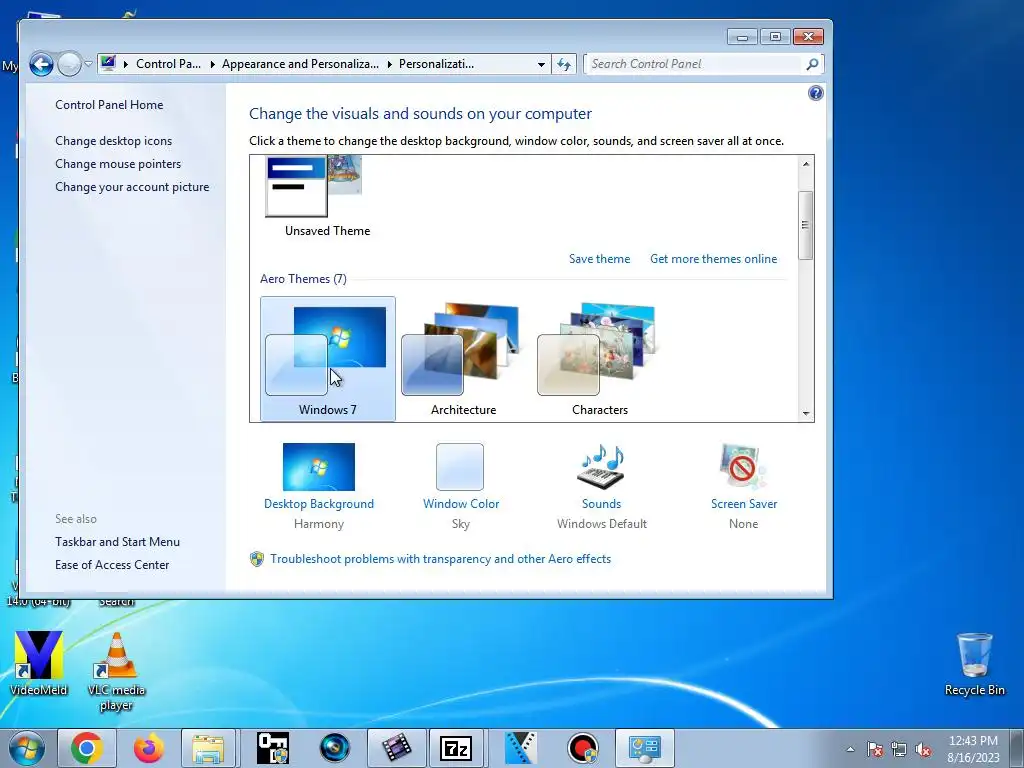This screenshot has width=1024, height=768.
Task: Open the Recycle Bin desktop icon
Action: pyautogui.click(x=974, y=664)
